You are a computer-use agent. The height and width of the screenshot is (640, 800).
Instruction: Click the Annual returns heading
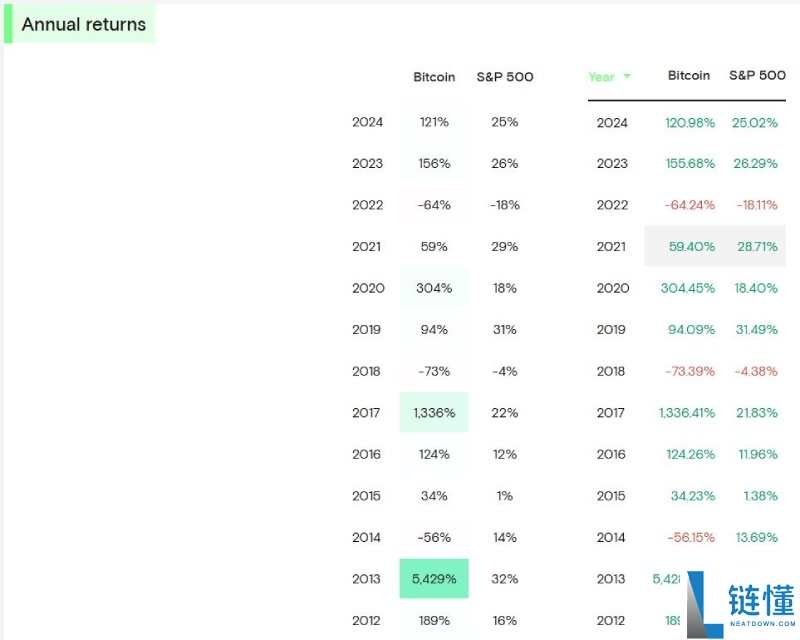click(x=83, y=25)
